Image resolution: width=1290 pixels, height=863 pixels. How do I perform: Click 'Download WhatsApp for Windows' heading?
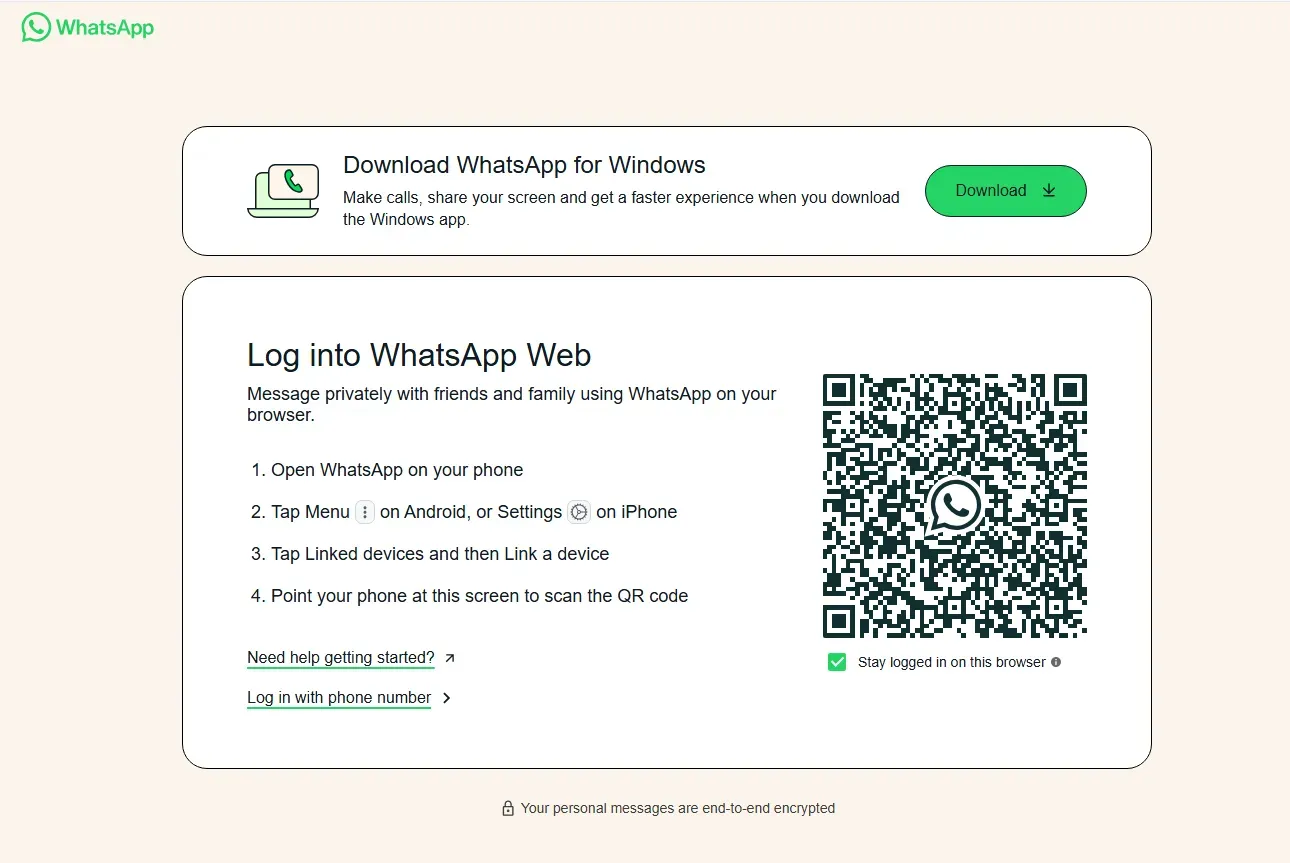point(524,165)
